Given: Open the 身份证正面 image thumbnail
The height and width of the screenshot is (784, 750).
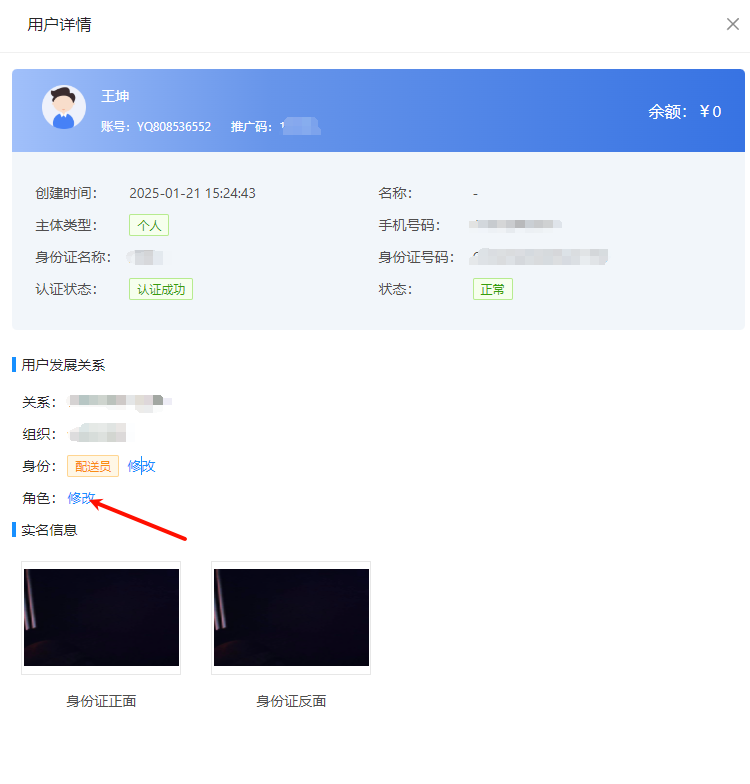Looking at the screenshot, I should (x=101, y=618).
